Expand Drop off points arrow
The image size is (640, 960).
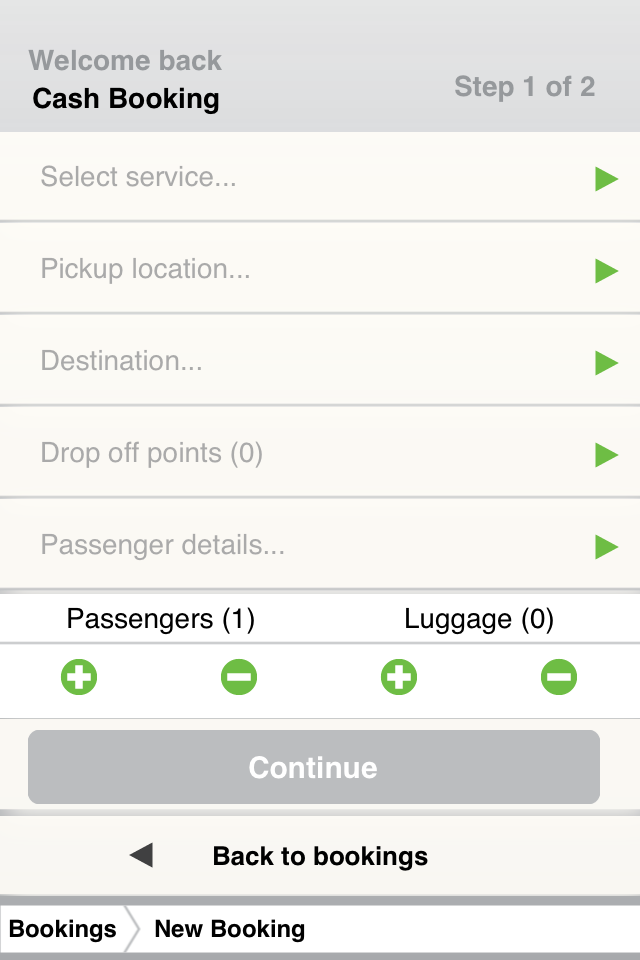(x=606, y=454)
